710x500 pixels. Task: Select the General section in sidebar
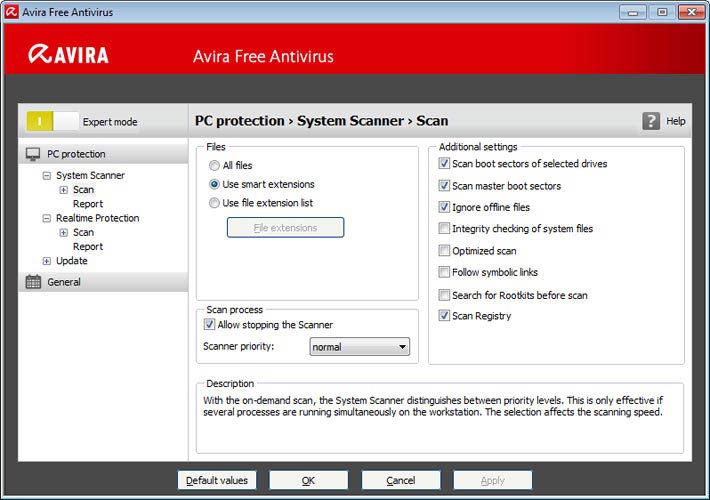(x=64, y=282)
